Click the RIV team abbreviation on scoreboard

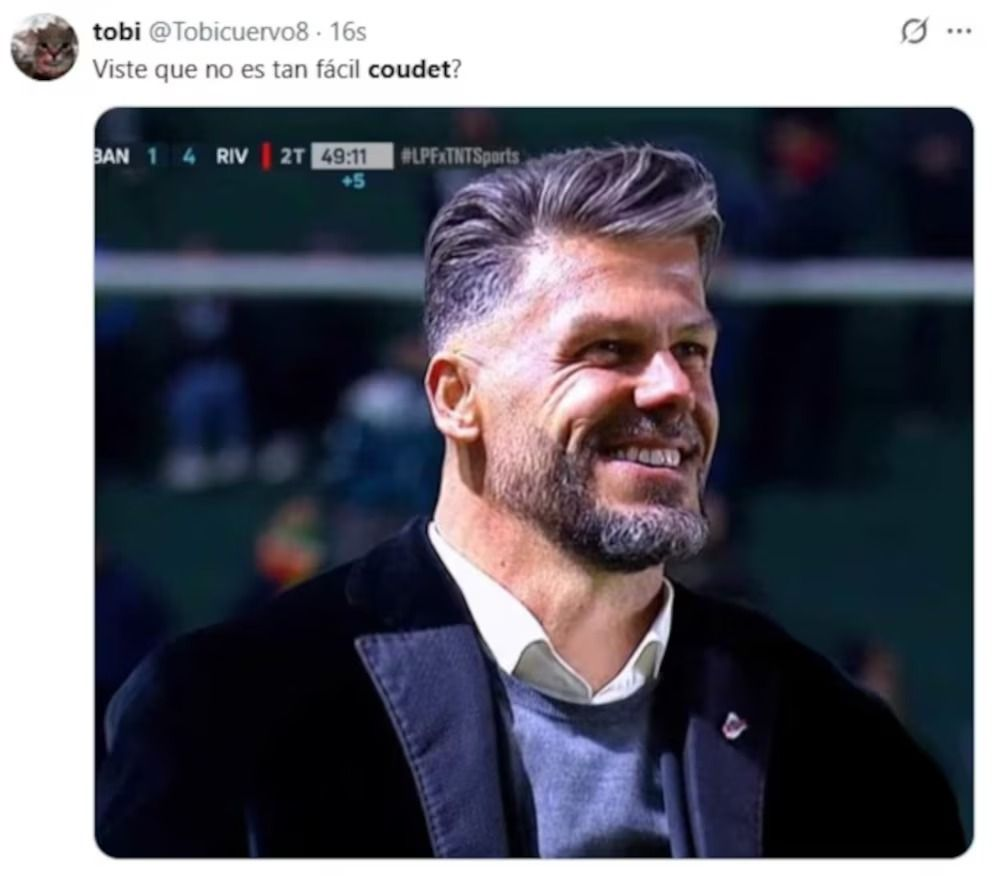[232, 156]
